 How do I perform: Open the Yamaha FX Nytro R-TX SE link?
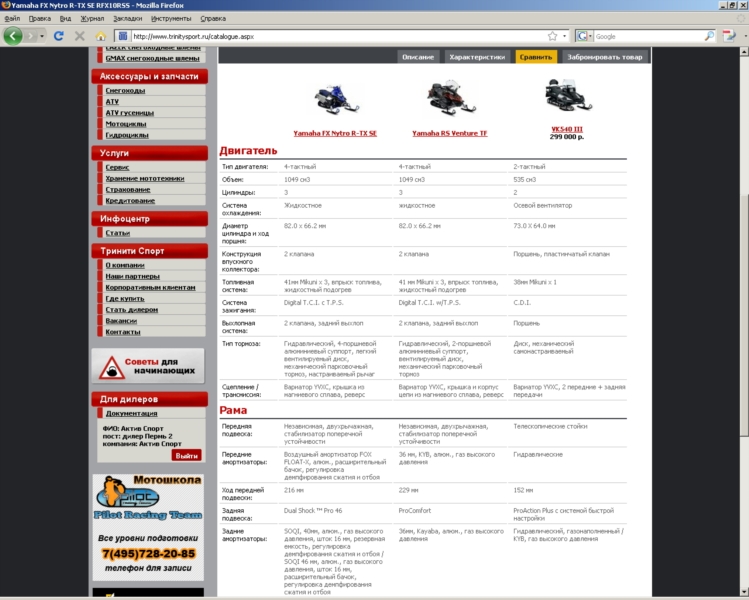[x=335, y=133]
